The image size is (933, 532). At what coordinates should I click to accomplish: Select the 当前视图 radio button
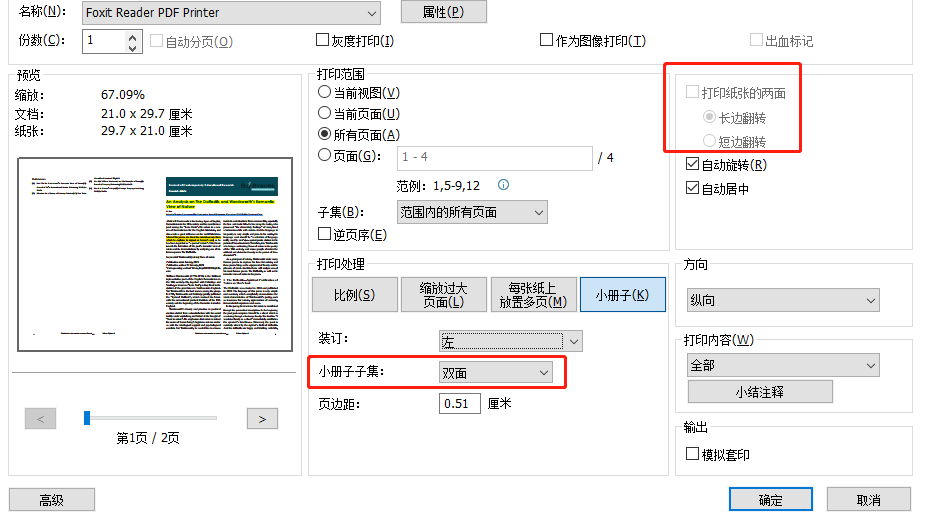(x=325, y=92)
